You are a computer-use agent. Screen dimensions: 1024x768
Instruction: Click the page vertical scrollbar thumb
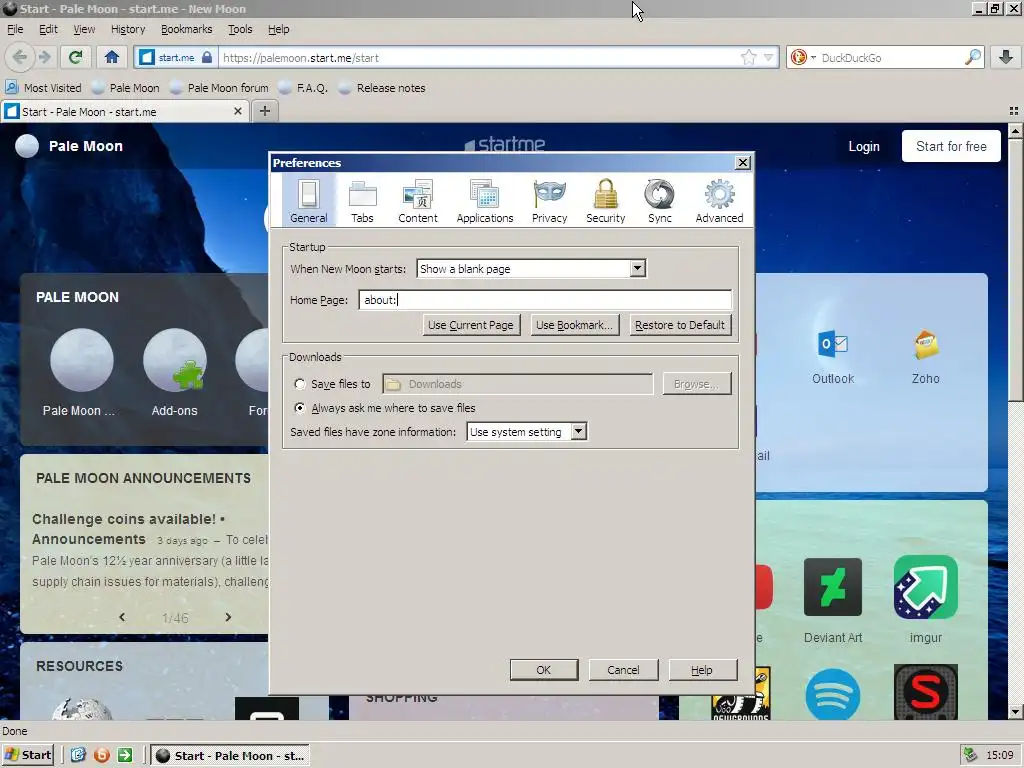(x=1016, y=269)
